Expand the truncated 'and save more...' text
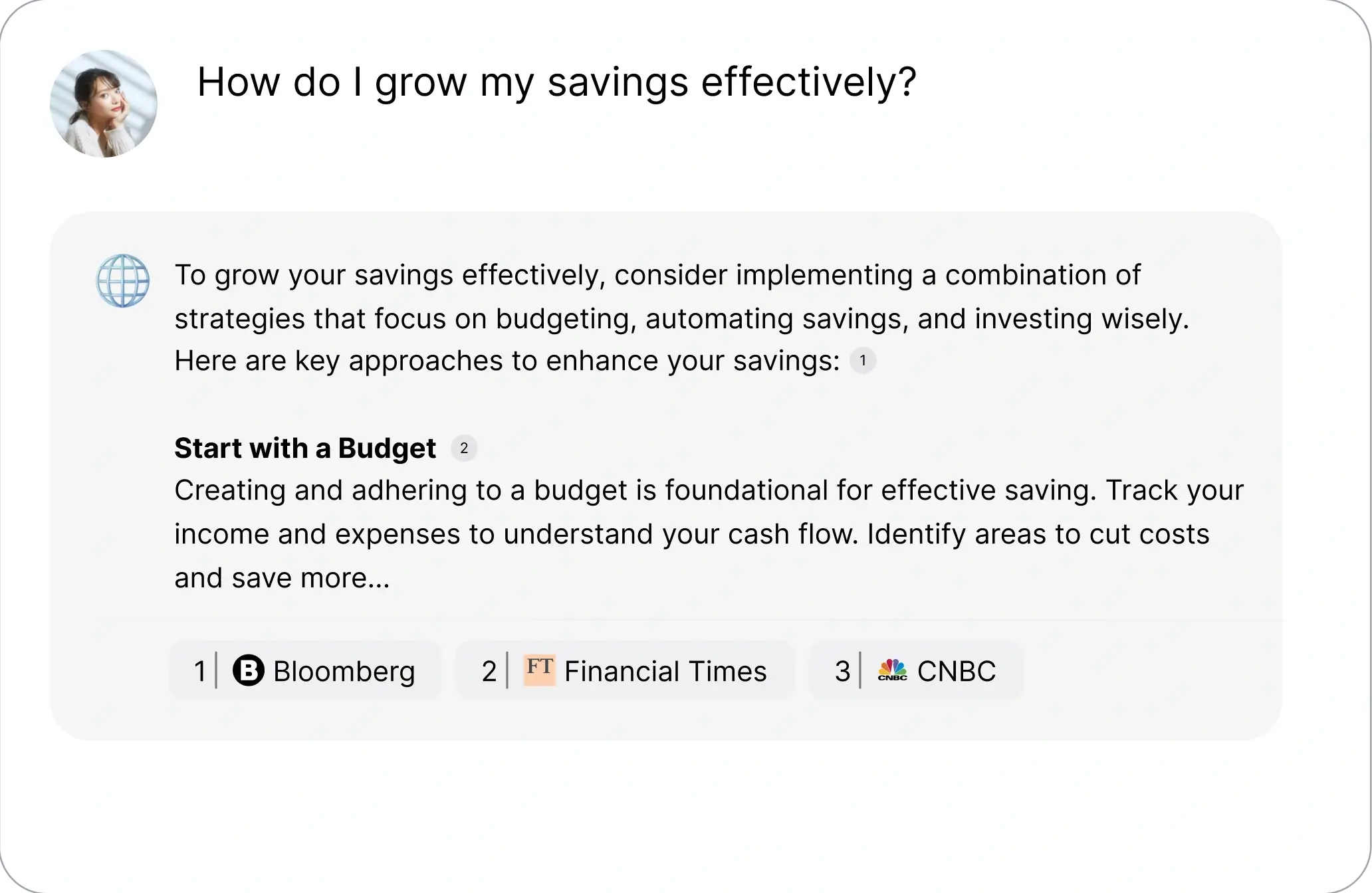The image size is (1372, 893). pos(282,578)
